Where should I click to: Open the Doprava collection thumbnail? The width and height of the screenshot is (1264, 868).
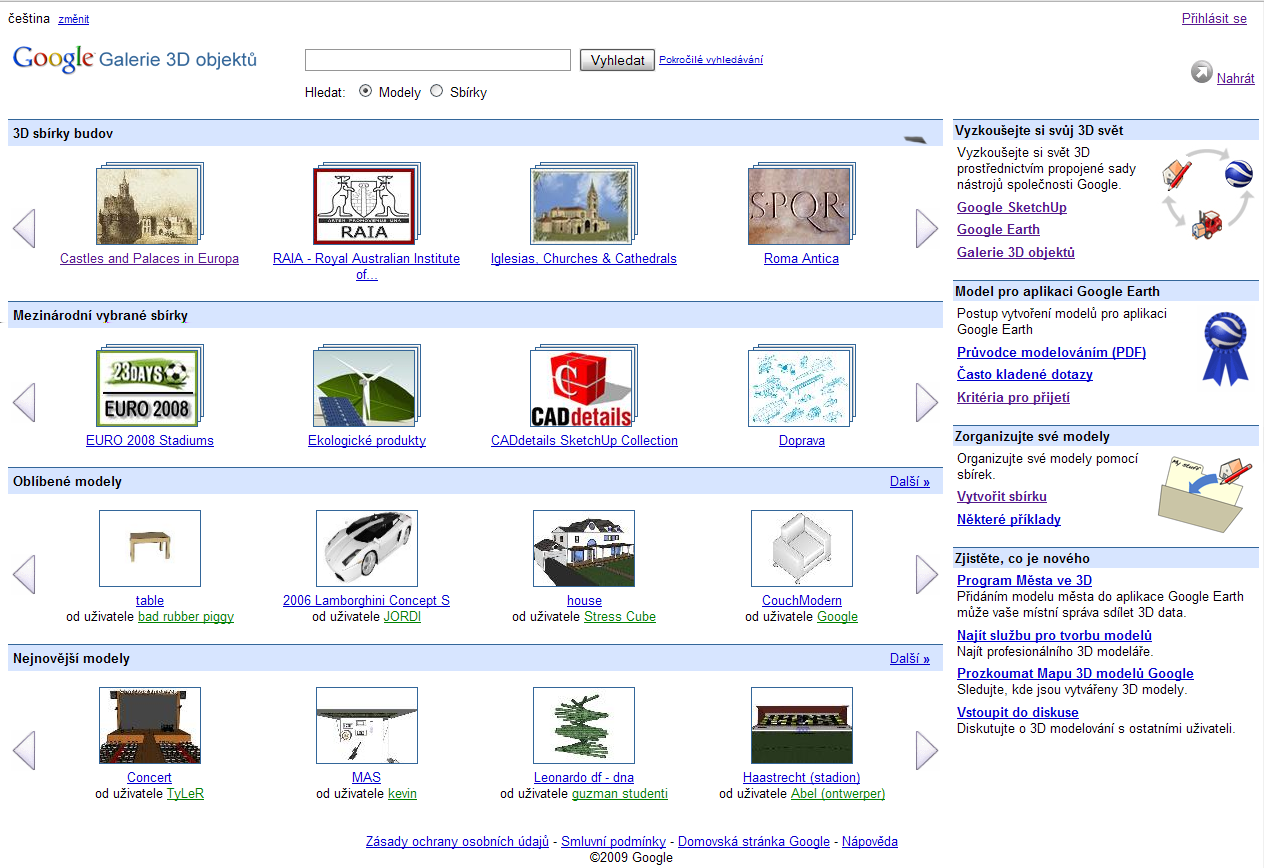(x=801, y=386)
